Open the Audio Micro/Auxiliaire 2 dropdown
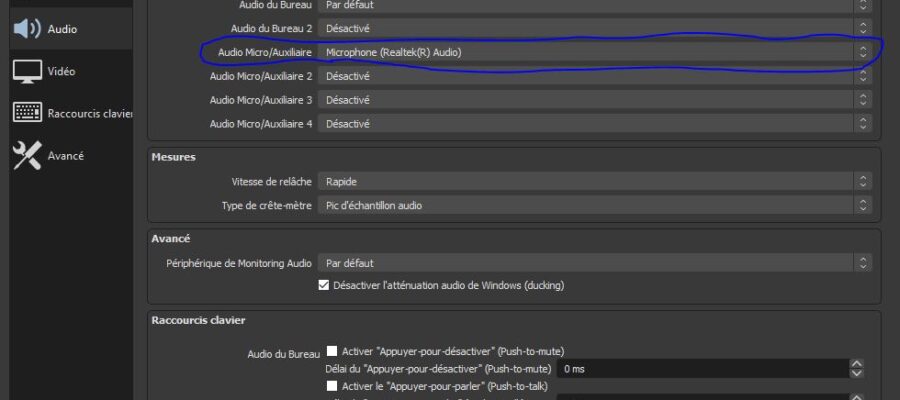900x400 pixels. [595, 76]
